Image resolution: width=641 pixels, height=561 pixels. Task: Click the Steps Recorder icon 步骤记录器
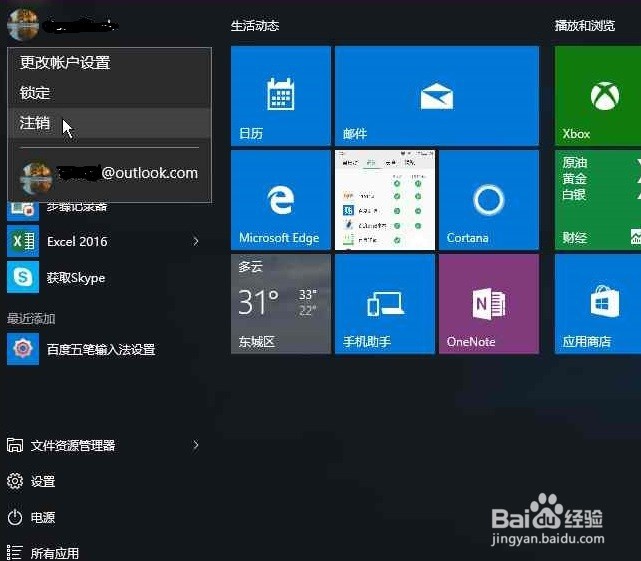pyautogui.click(x=23, y=210)
